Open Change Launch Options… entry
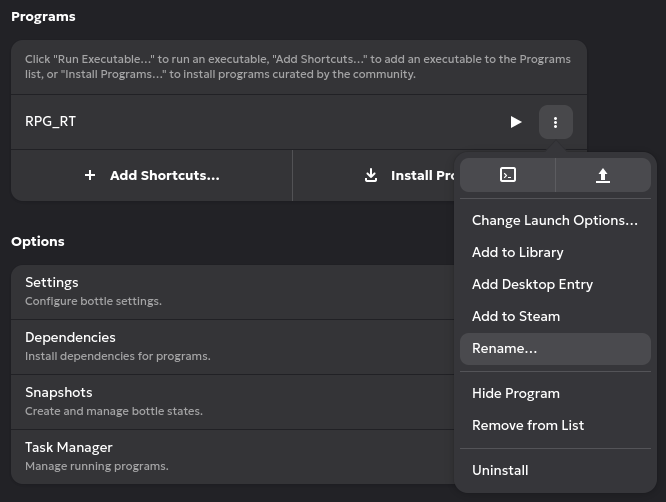The height and width of the screenshot is (502, 666). tap(554, 220)
